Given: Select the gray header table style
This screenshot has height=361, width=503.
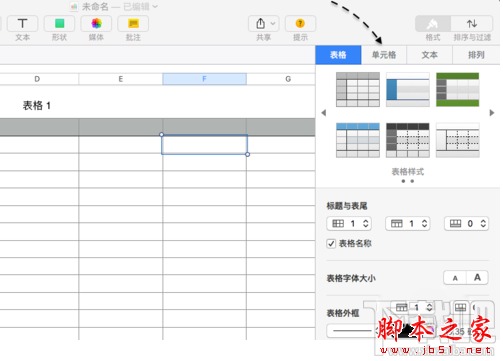Looking at the screenshot, I should 358,89.
